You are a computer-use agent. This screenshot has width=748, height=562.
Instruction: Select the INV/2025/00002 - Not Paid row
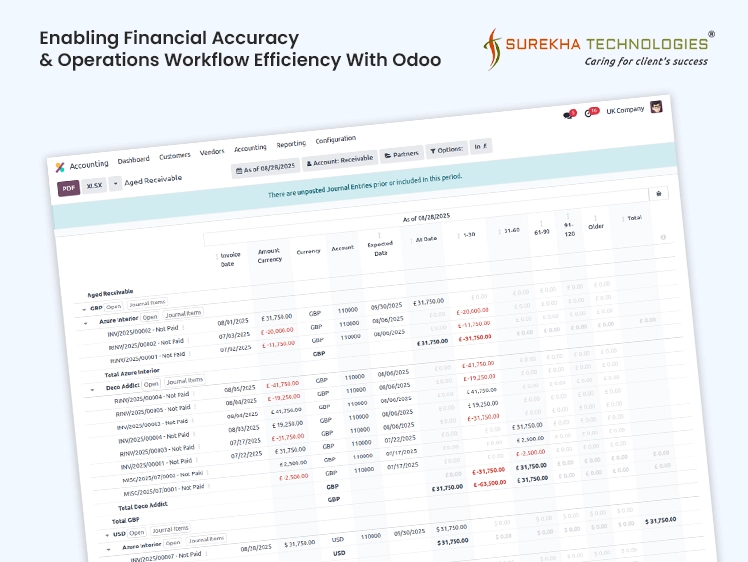pyautogui.click(x=143, y=331)
